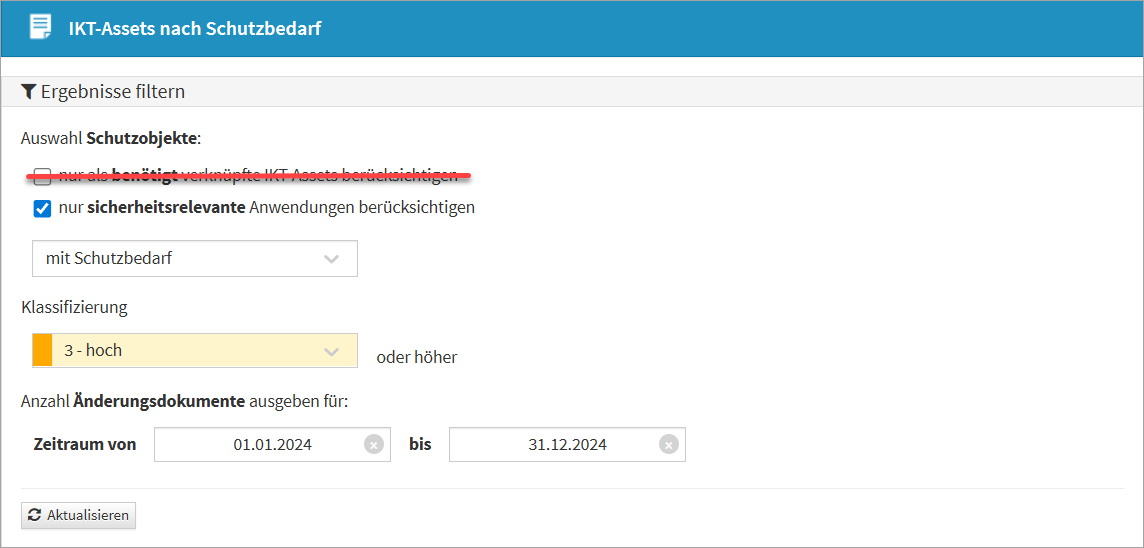
Task: Click the funnel filter icon
Action: [x=29, y=92]
